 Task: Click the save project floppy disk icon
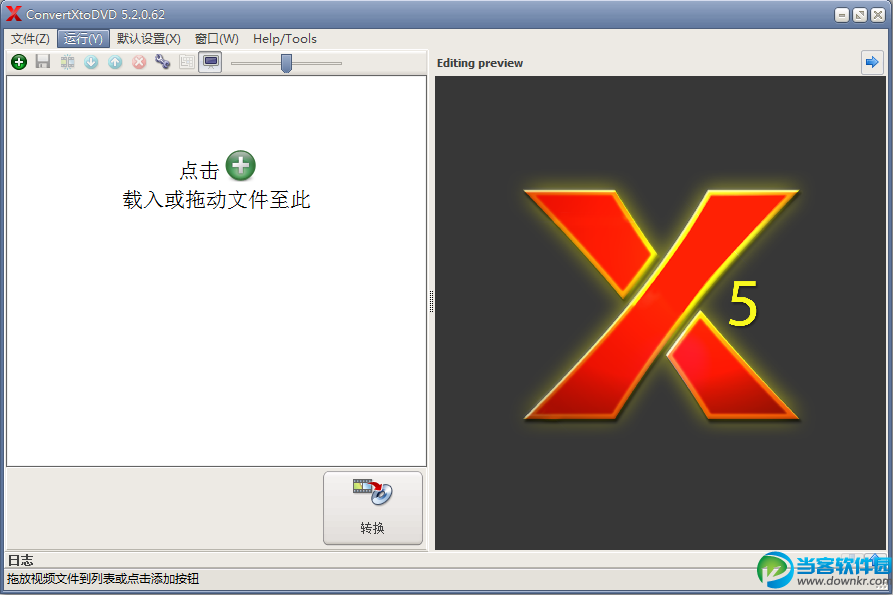(43, 62)
